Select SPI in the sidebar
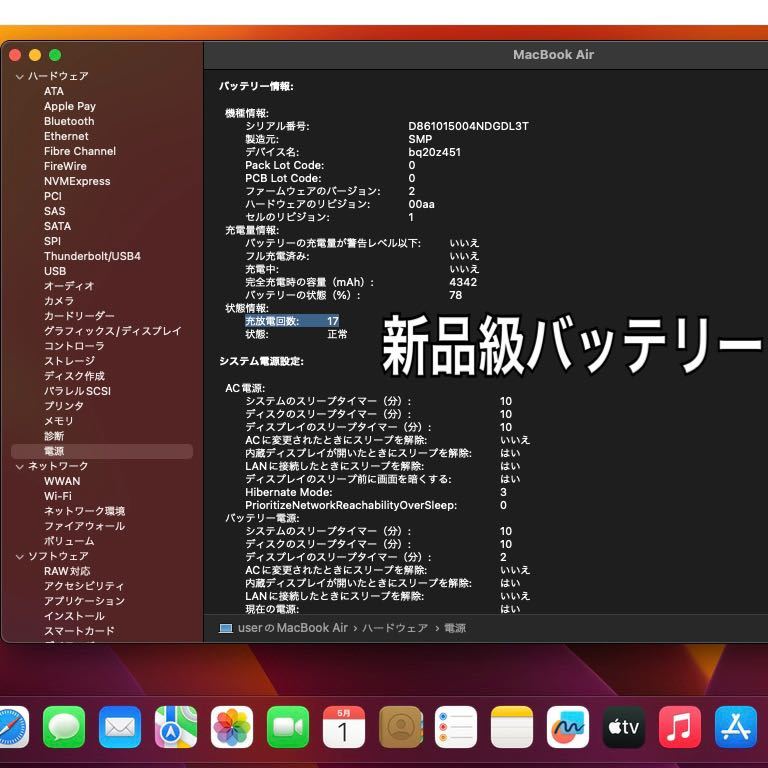768x768 pixels. [52, 241]
